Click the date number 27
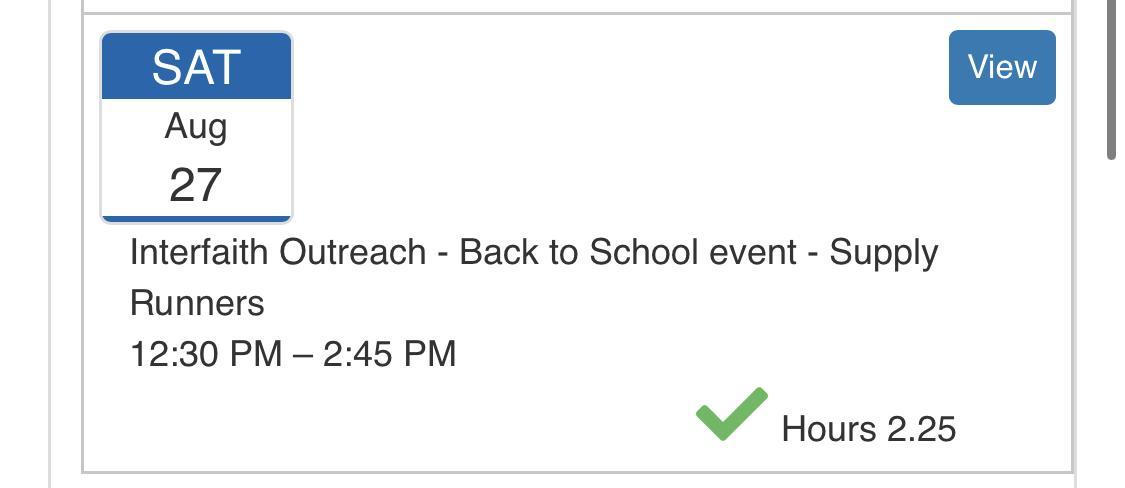 (x=196, y=185)
